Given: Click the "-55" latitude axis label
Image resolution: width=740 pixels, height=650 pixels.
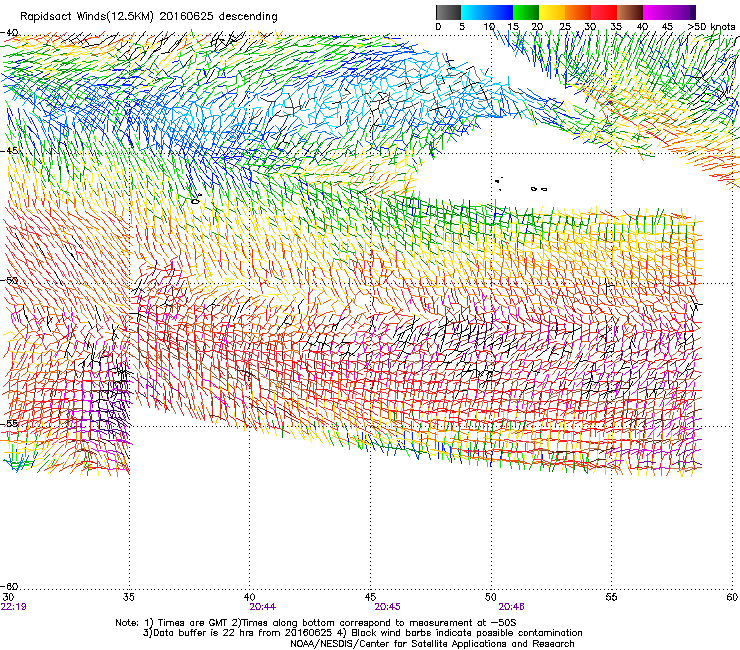Looking at the screenshot, I should 9,423.
